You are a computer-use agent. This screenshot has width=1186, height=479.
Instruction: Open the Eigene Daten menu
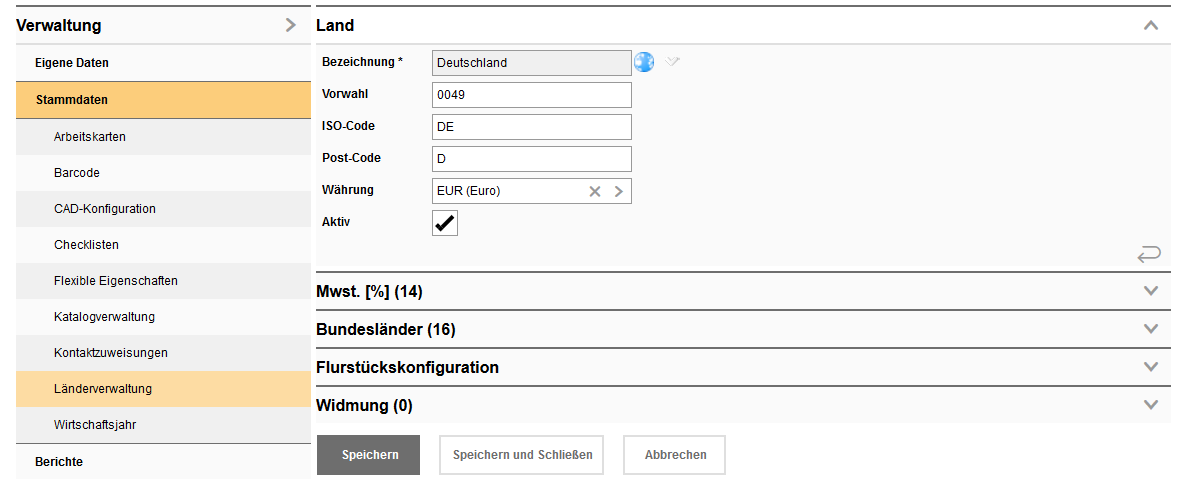163,63
